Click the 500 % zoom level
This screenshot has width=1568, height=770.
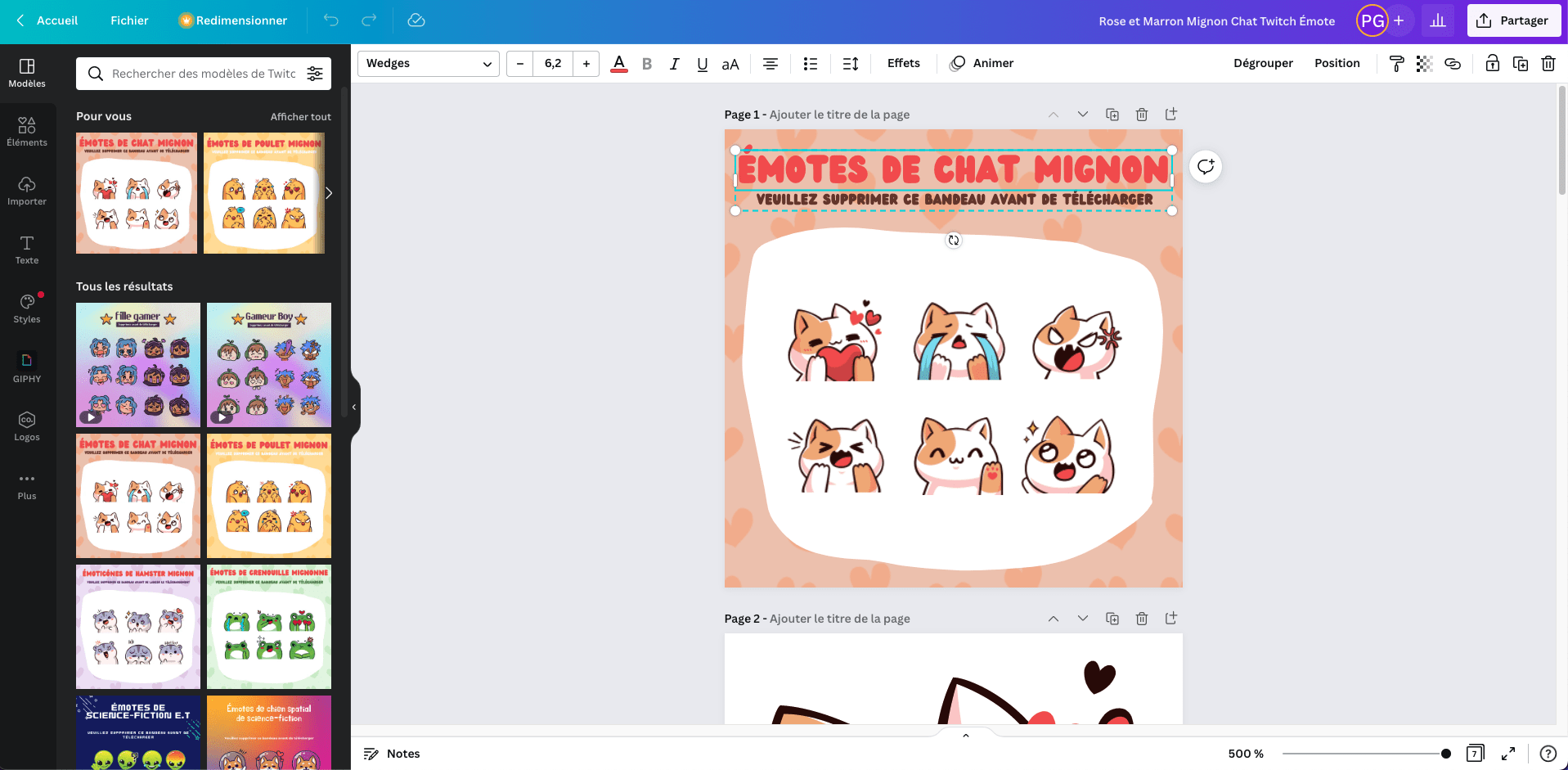tap(1245, 754)
